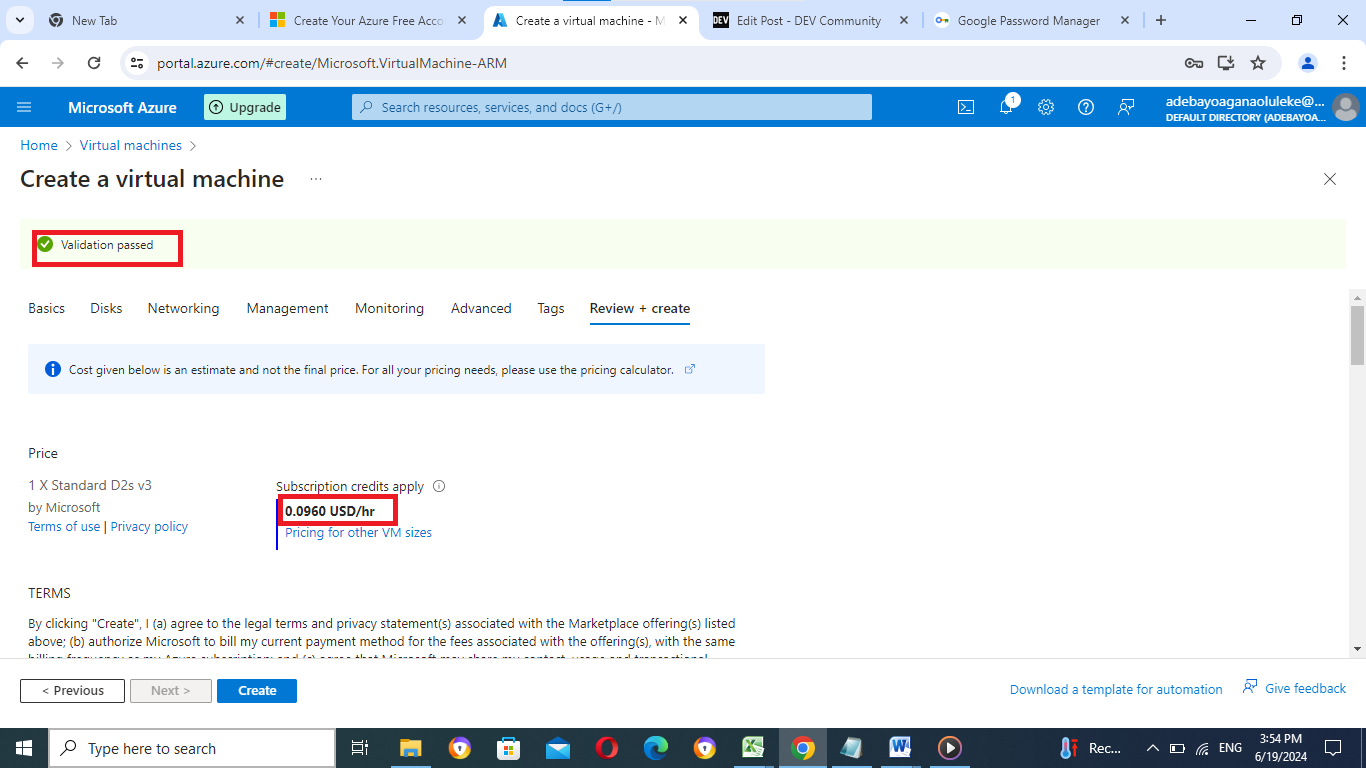Reload the Azure portal page
The height and width of the screenshot is (768, 1366).
click(94, 63)
